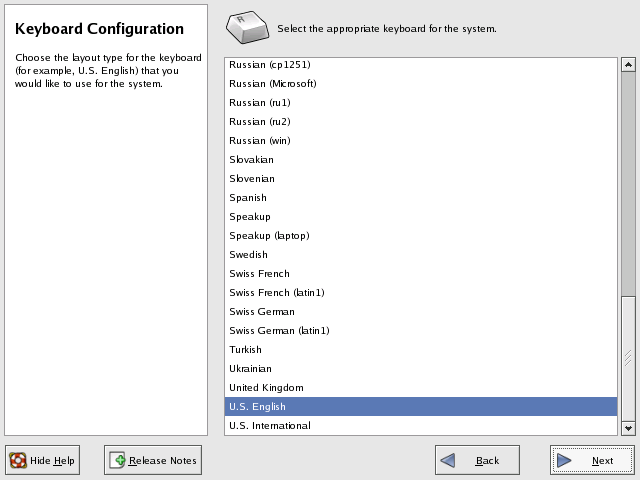
Task: Select the Turkish keyboard option
Action: (245, 350)
